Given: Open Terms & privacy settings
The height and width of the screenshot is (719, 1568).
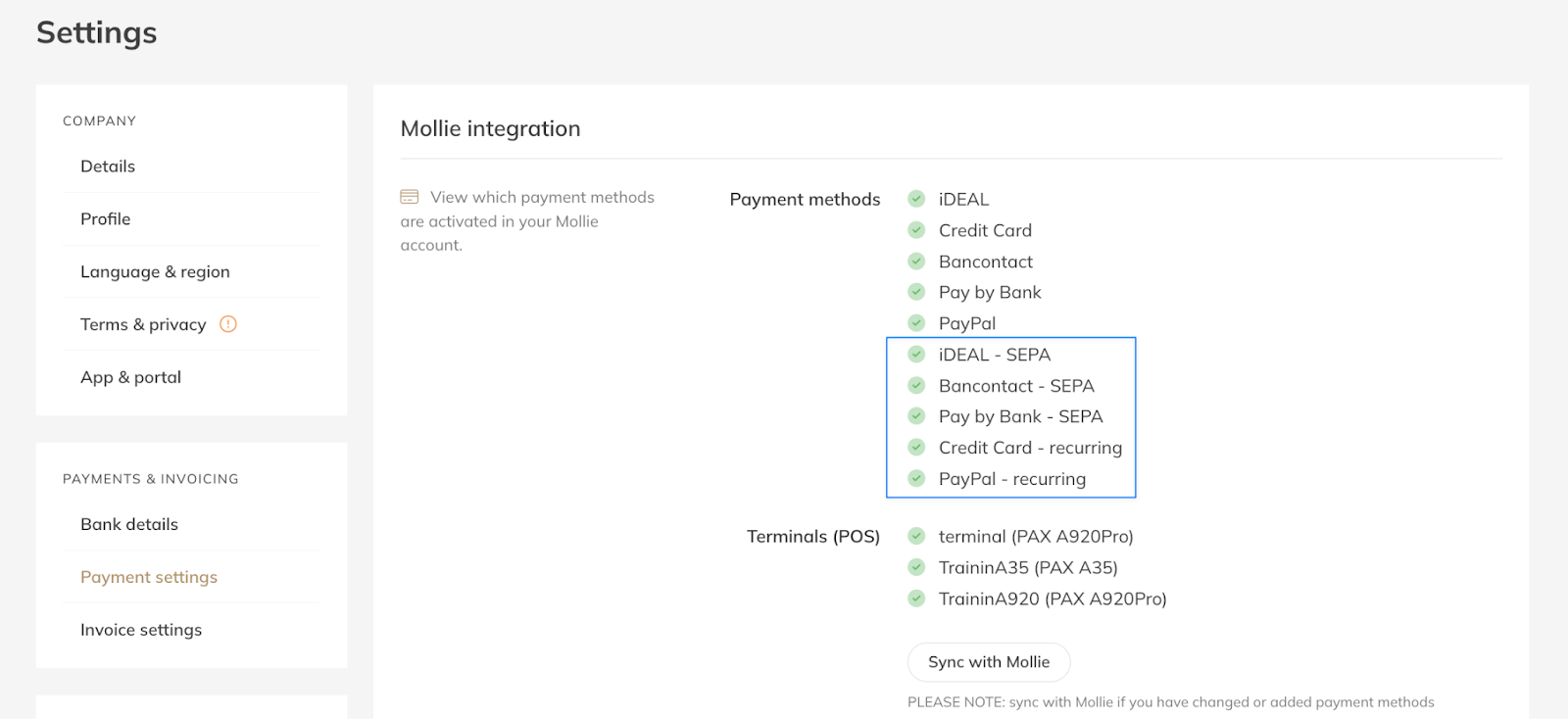Looking at the screenshot, I should click(x=143, y=324).
